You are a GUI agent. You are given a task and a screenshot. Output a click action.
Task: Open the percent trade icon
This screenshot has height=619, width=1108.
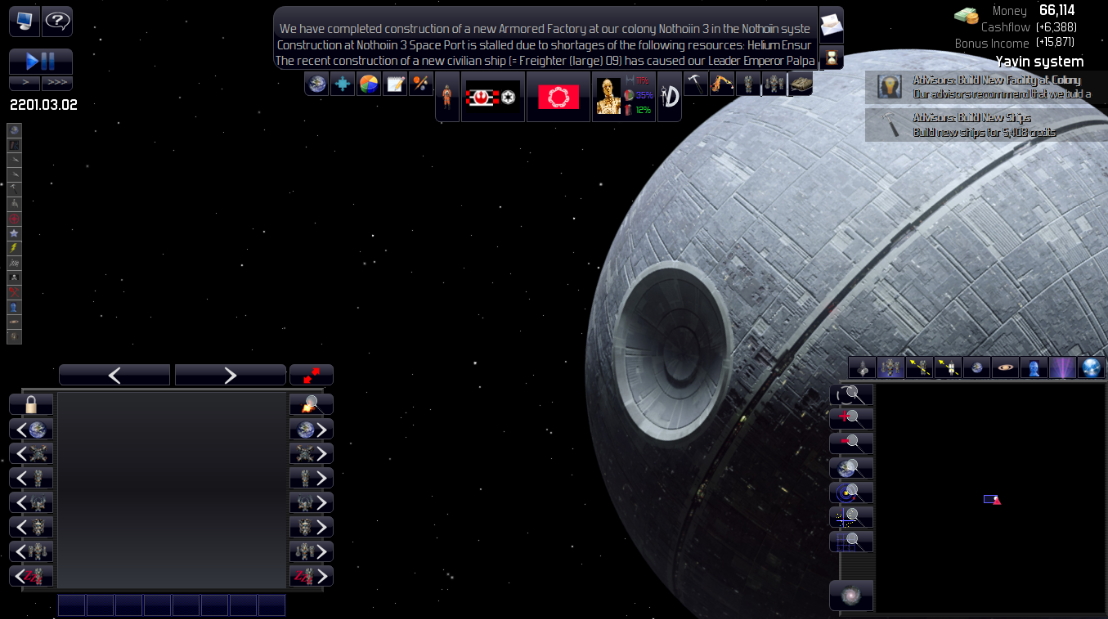pyautogui.click(x=420, y=84)
